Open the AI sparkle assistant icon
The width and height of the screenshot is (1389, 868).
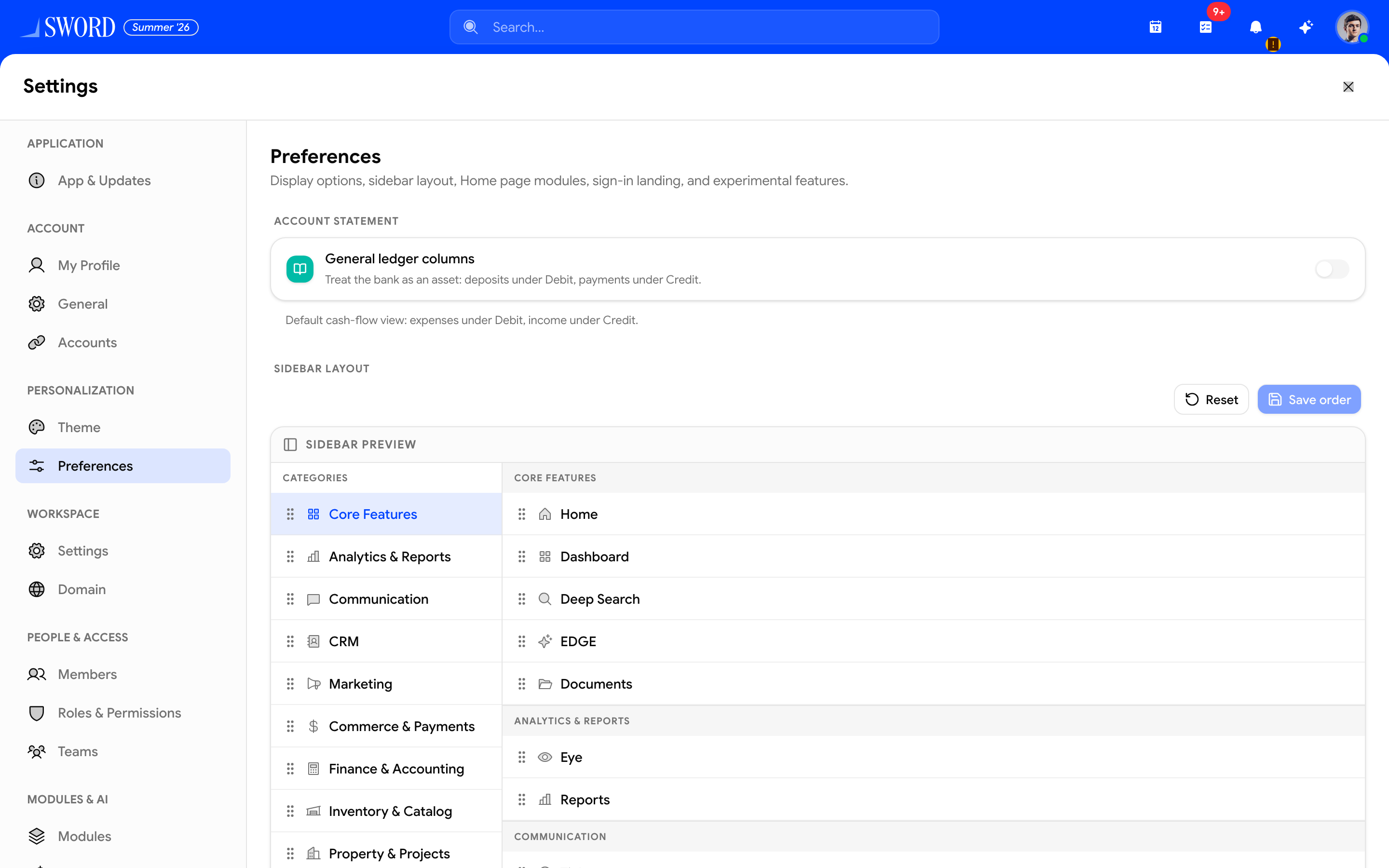(x=1306, y=27)
